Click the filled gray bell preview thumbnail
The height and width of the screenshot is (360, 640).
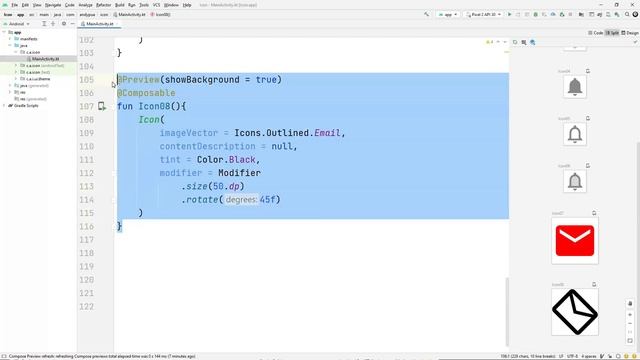click(575, 87)
